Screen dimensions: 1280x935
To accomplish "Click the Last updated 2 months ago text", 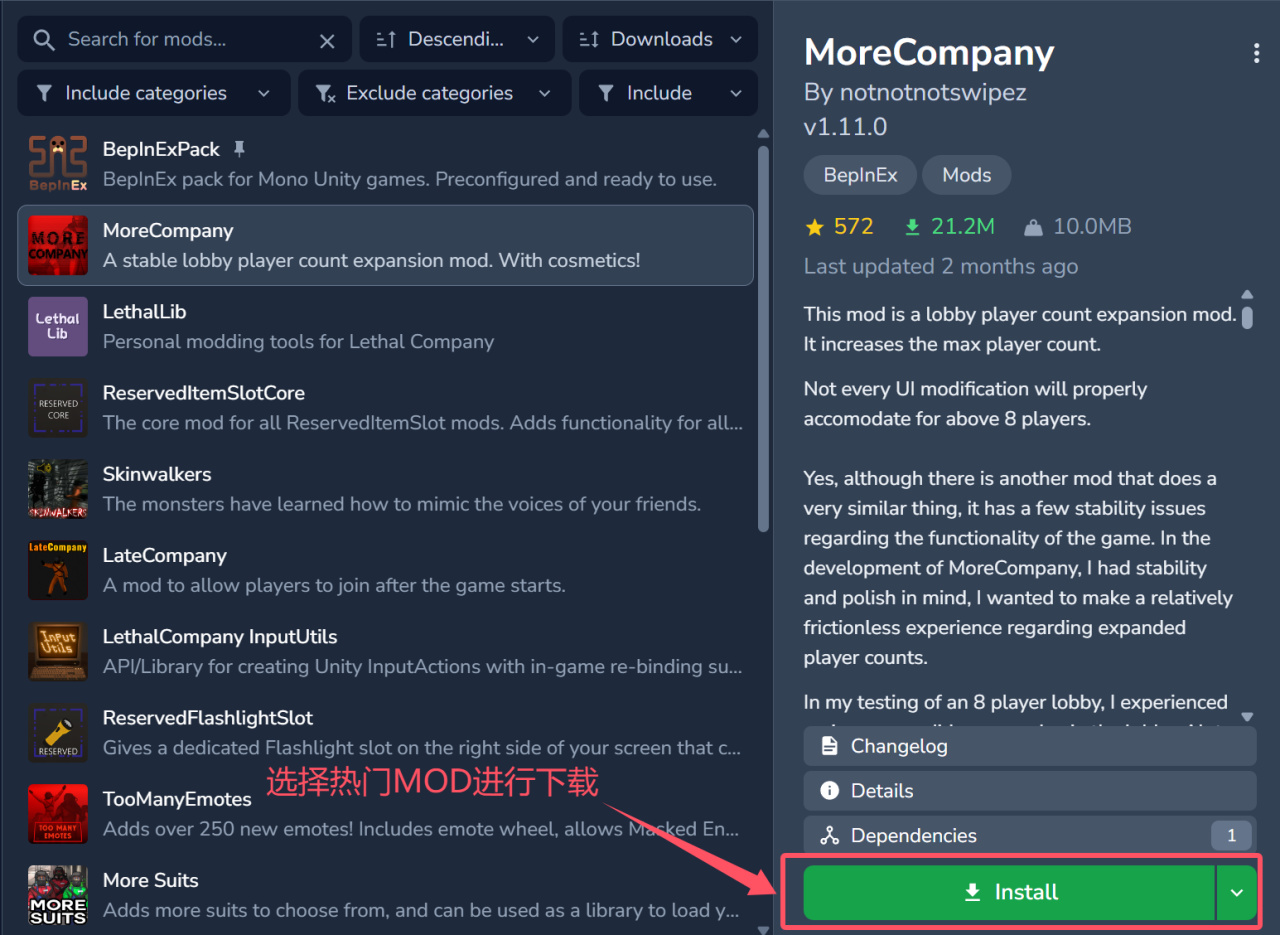I will pos(941,266).
